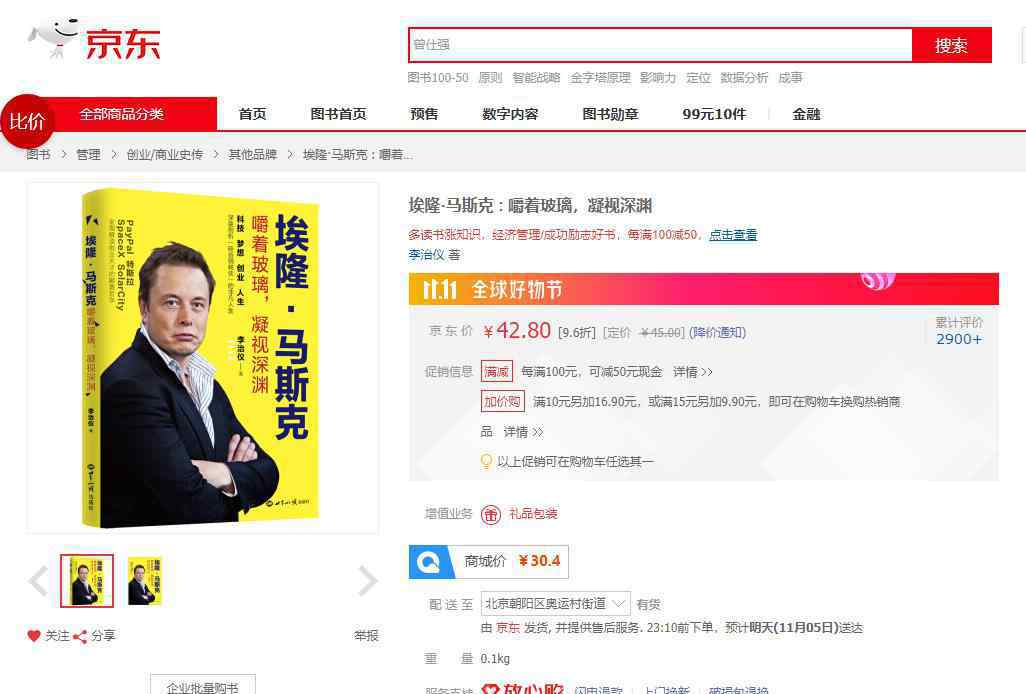Expand 加价购 promotion 详情 details

click(x=523, y=432)
